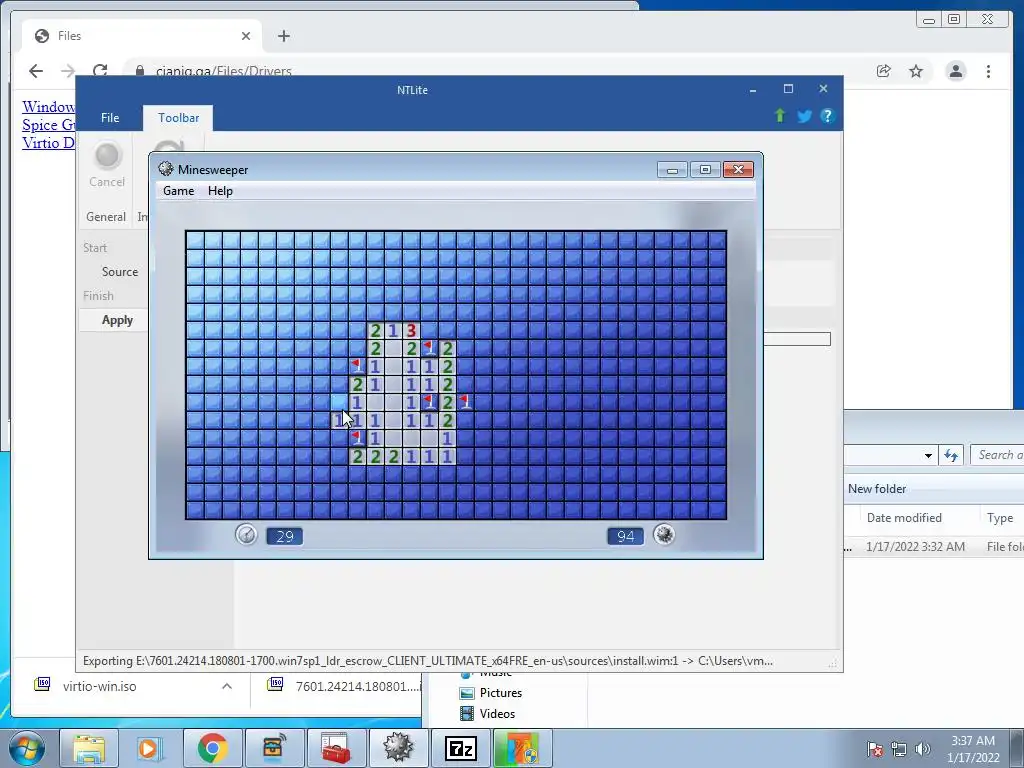Select Apply in the NTLite sidebar

point(117,320)
